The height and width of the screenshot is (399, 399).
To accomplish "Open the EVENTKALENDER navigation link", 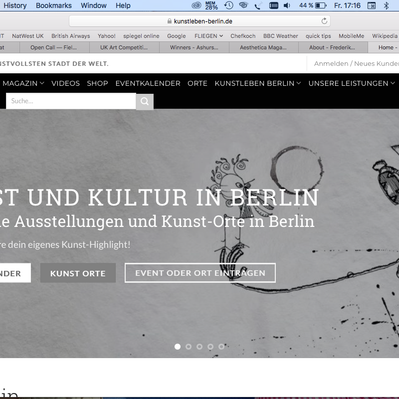I will point(148,83).
